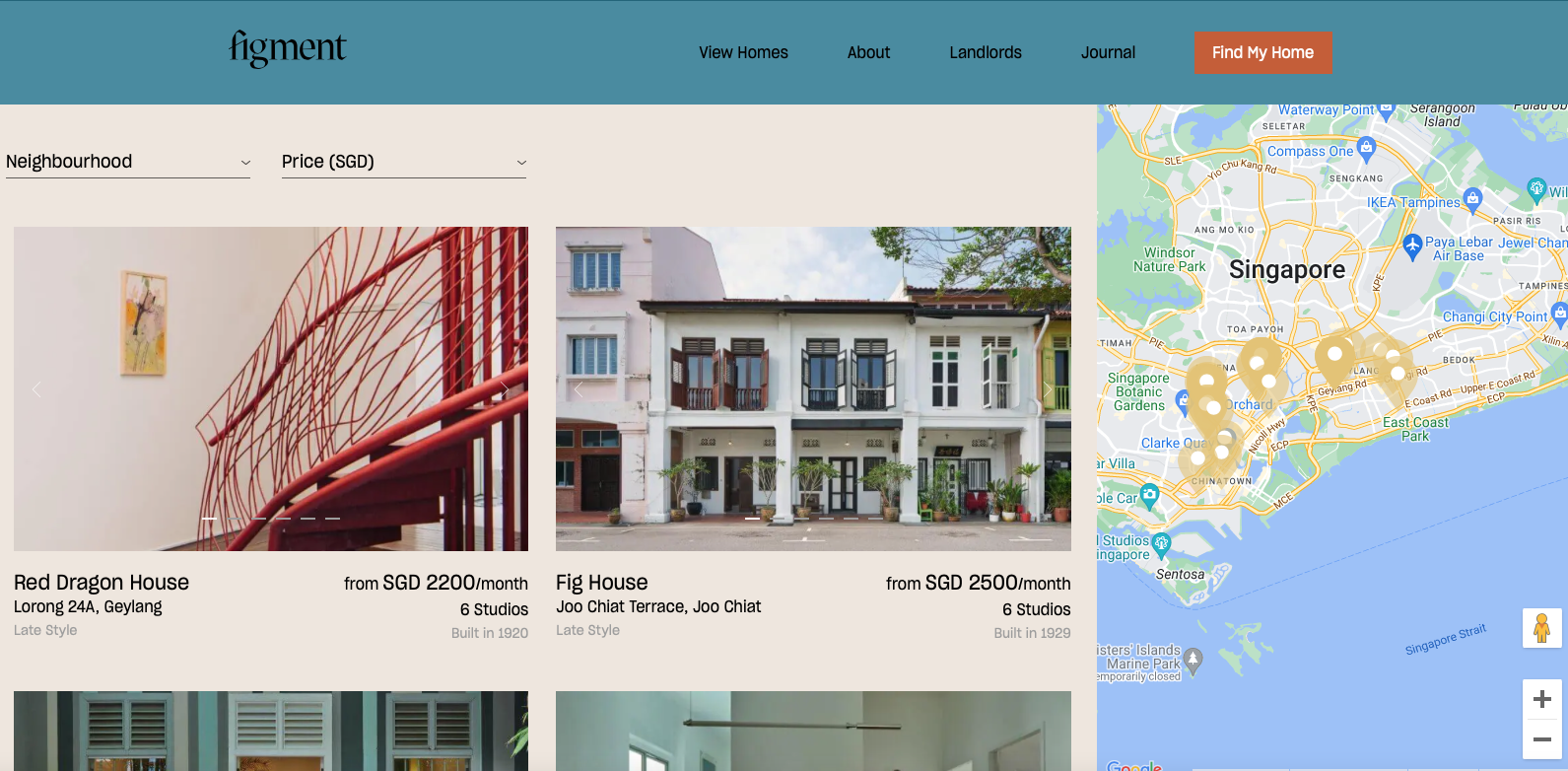
Task: Show next photo of Red Dragon House
Action: (x=505, y=389)
